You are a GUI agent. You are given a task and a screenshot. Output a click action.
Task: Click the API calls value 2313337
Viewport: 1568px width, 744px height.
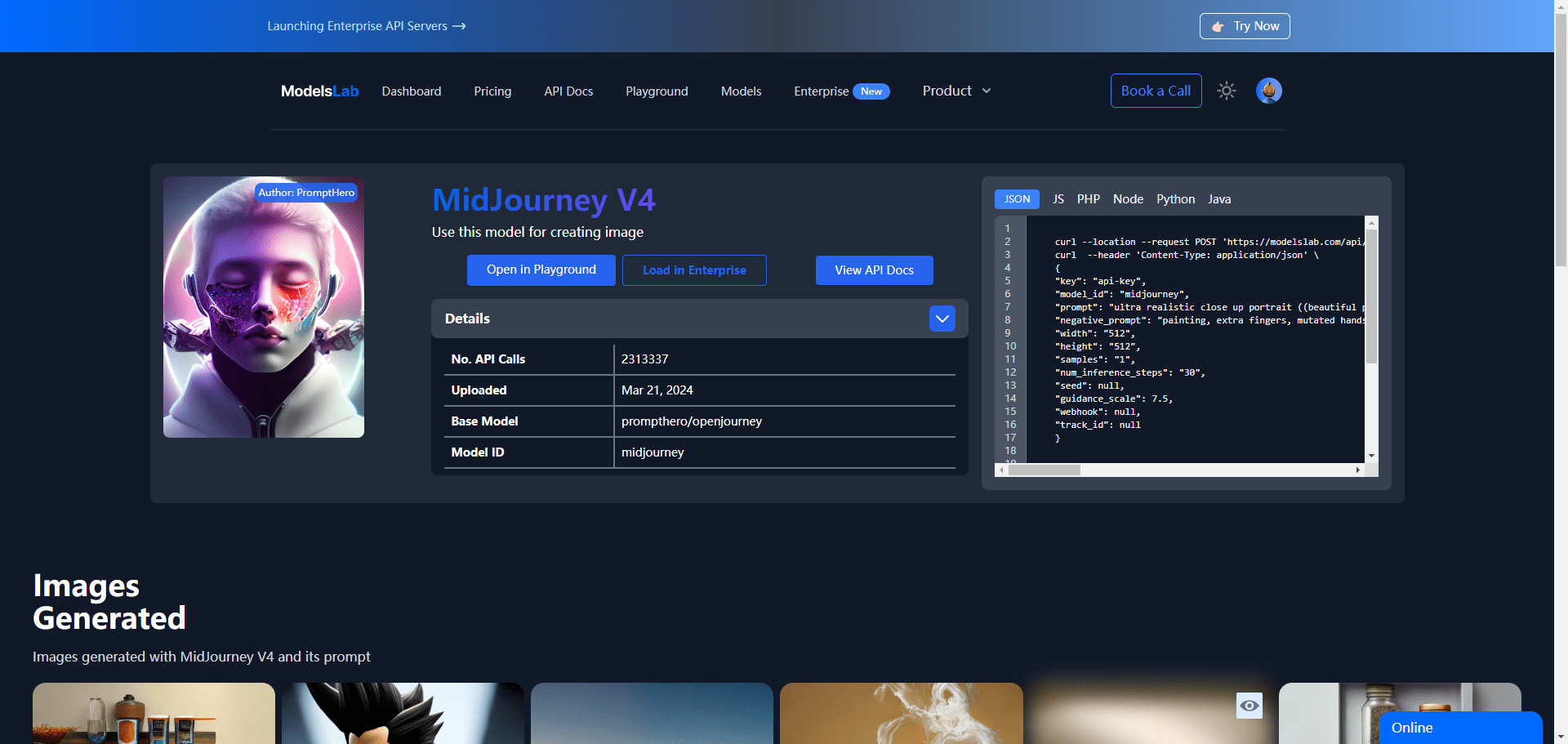pos(644,359)
